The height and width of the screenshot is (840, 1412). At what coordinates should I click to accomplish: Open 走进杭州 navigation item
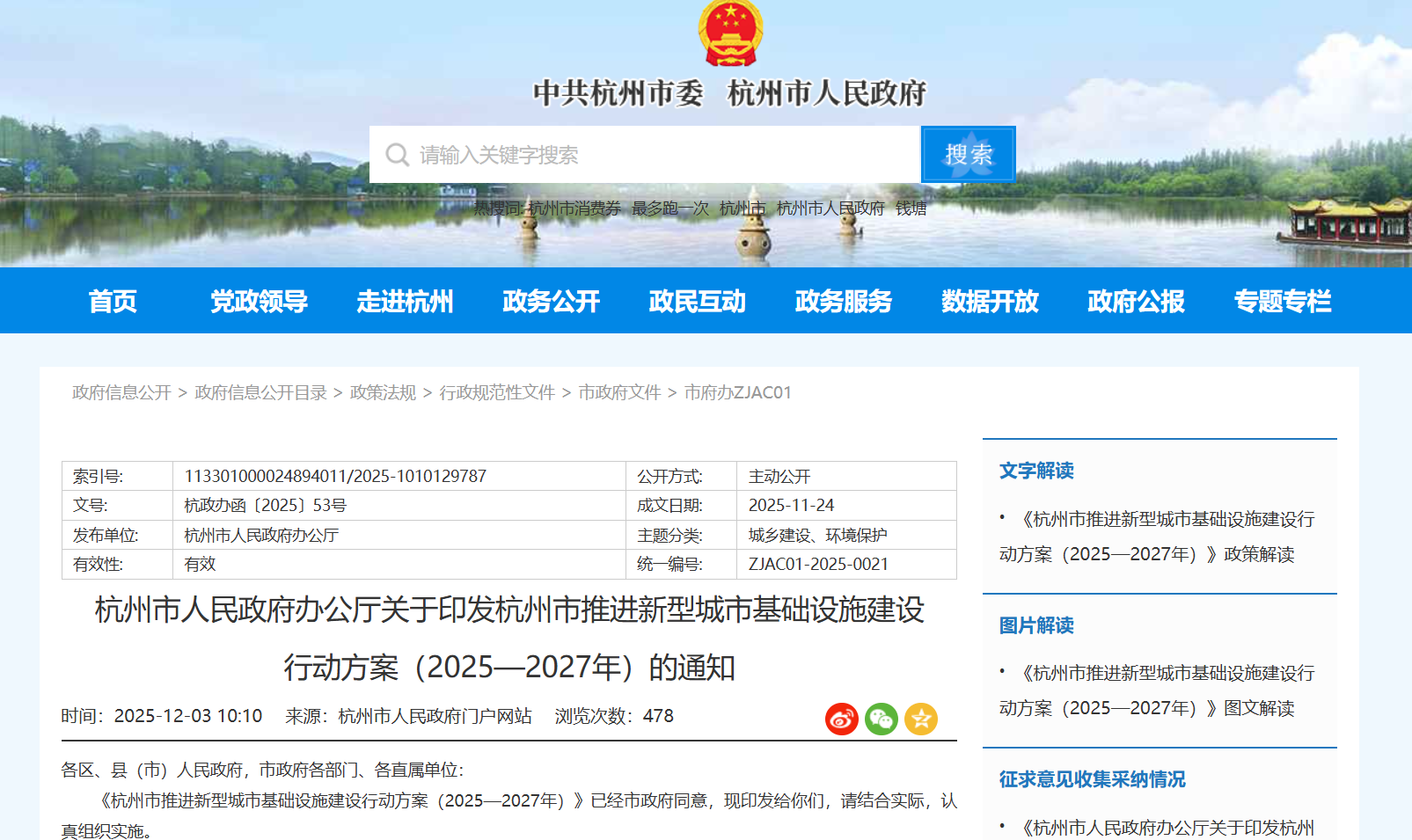pyautogui.click(x=405, y=302)
